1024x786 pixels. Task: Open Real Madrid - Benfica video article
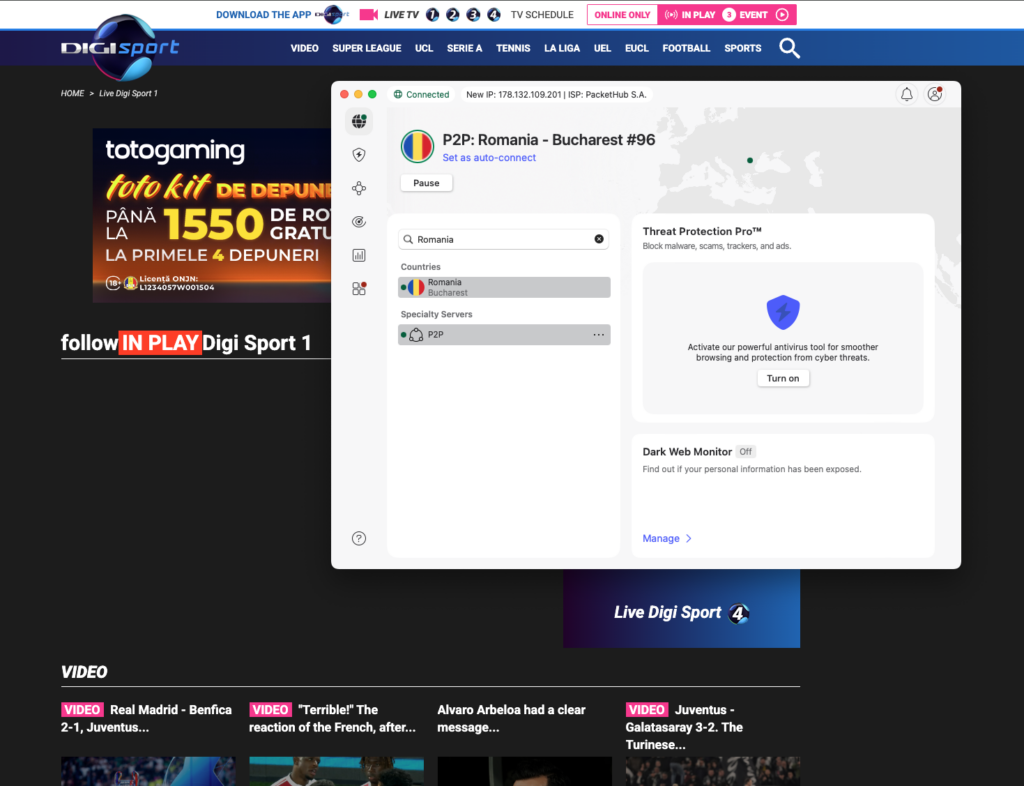tap(148, 718)
